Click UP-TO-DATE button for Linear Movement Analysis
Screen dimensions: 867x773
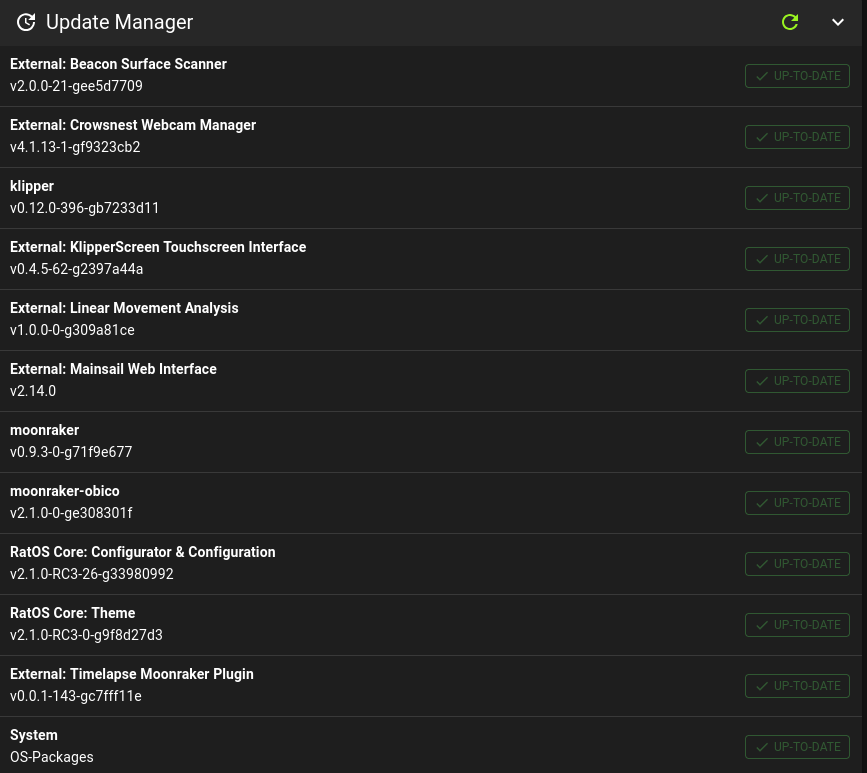[797, 320]
